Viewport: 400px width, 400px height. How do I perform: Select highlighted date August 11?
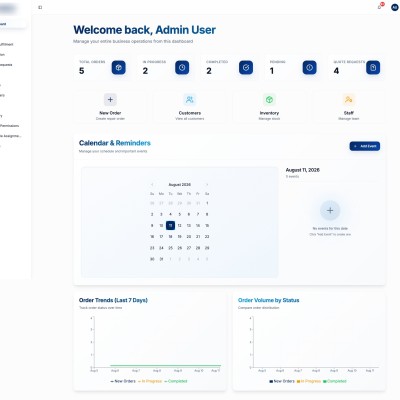[170, 226]
